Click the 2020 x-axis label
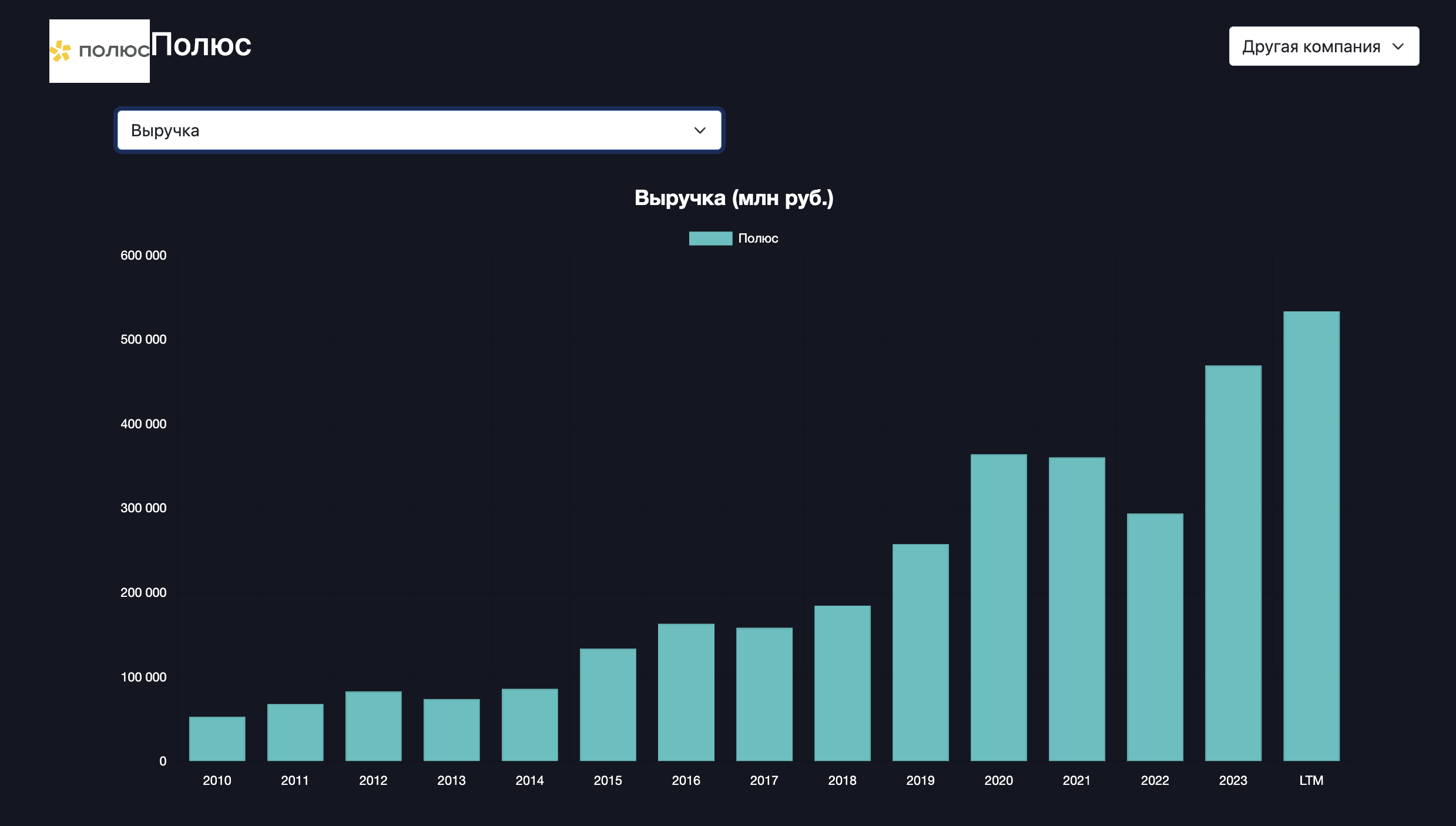The width and height of the screenshot is (1456, 826). point(998,781)
